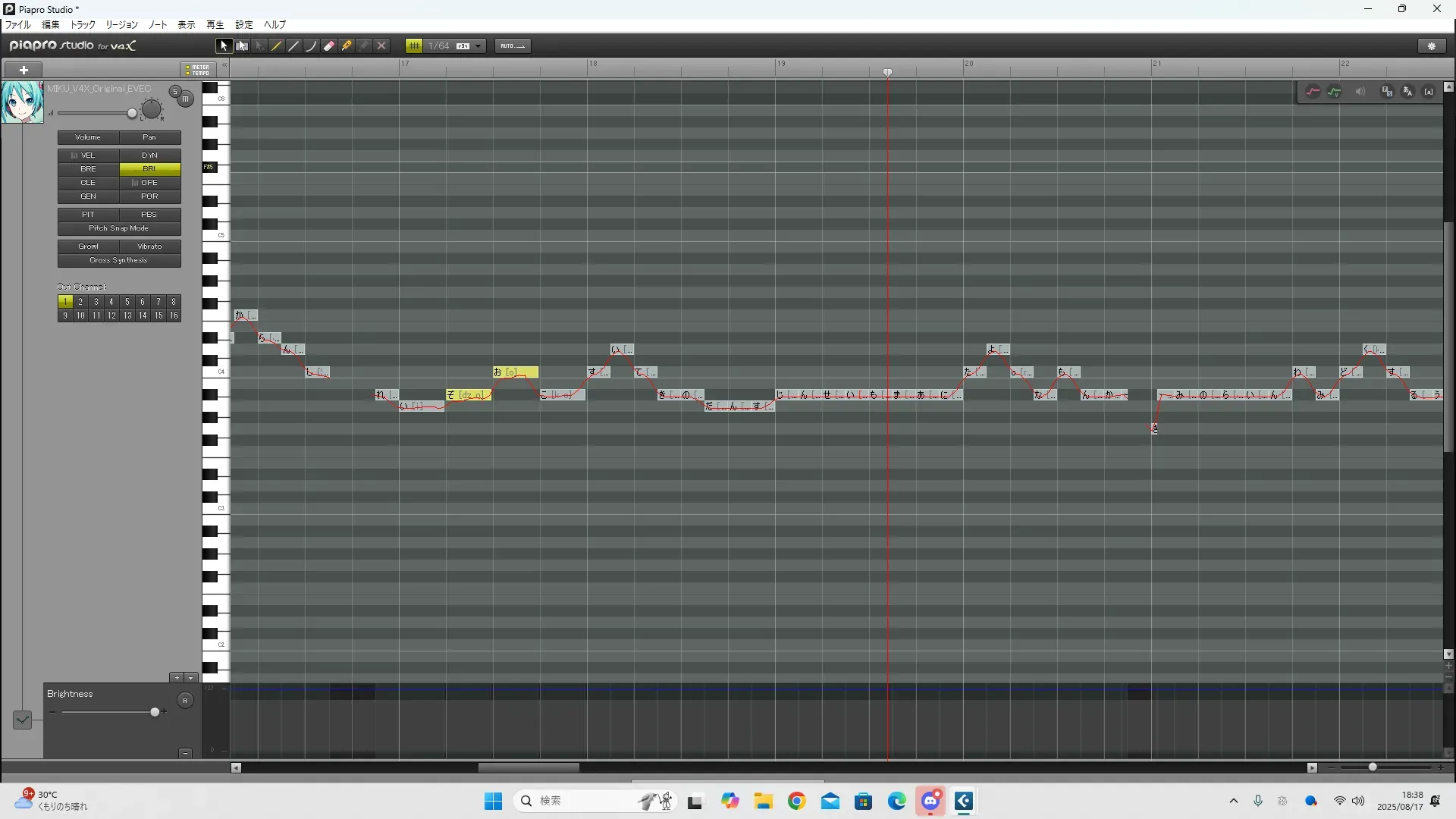Viewport: 1456px width, 819px height.
Task: Open the ノート menu
Action: coord(158,25)
